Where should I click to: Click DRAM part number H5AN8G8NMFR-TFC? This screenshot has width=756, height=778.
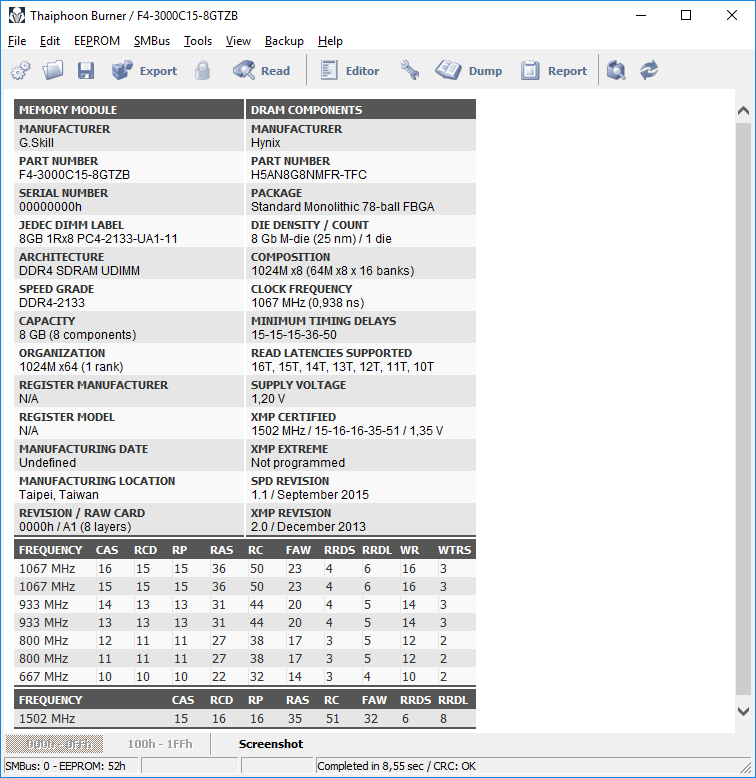click(309, 175)
